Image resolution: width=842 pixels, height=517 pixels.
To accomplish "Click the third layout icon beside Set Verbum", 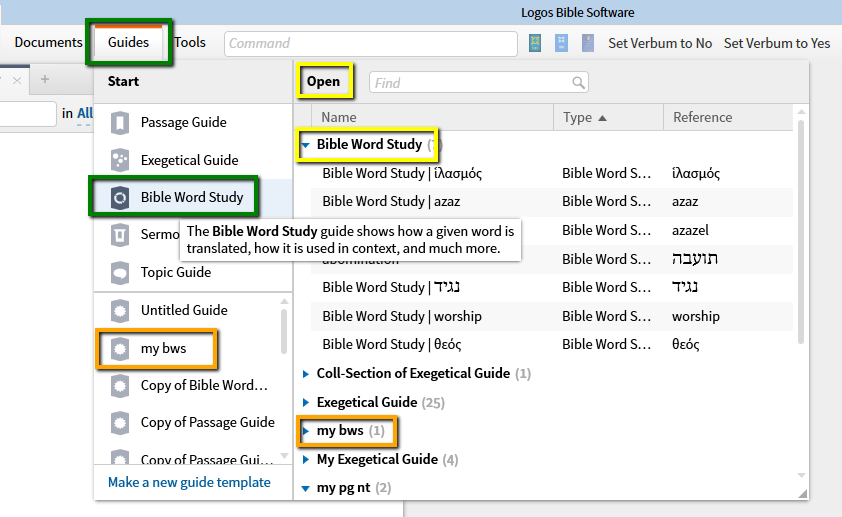I will [x=588, y=43].
